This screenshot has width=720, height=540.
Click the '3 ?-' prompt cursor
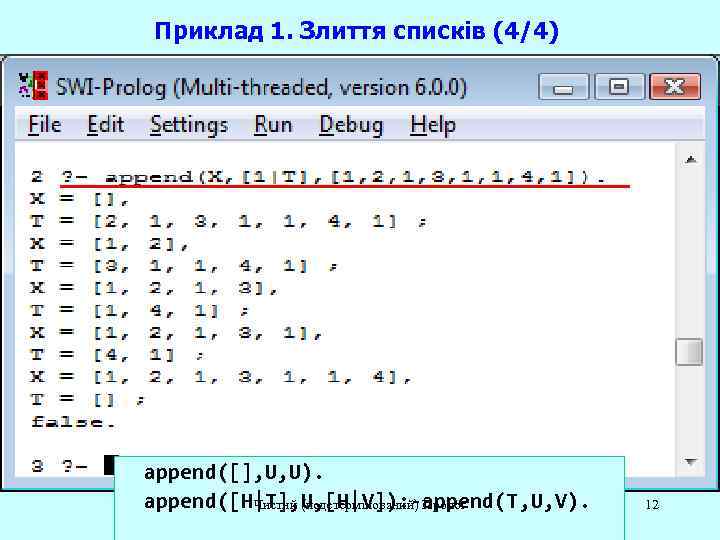(109, 466)
